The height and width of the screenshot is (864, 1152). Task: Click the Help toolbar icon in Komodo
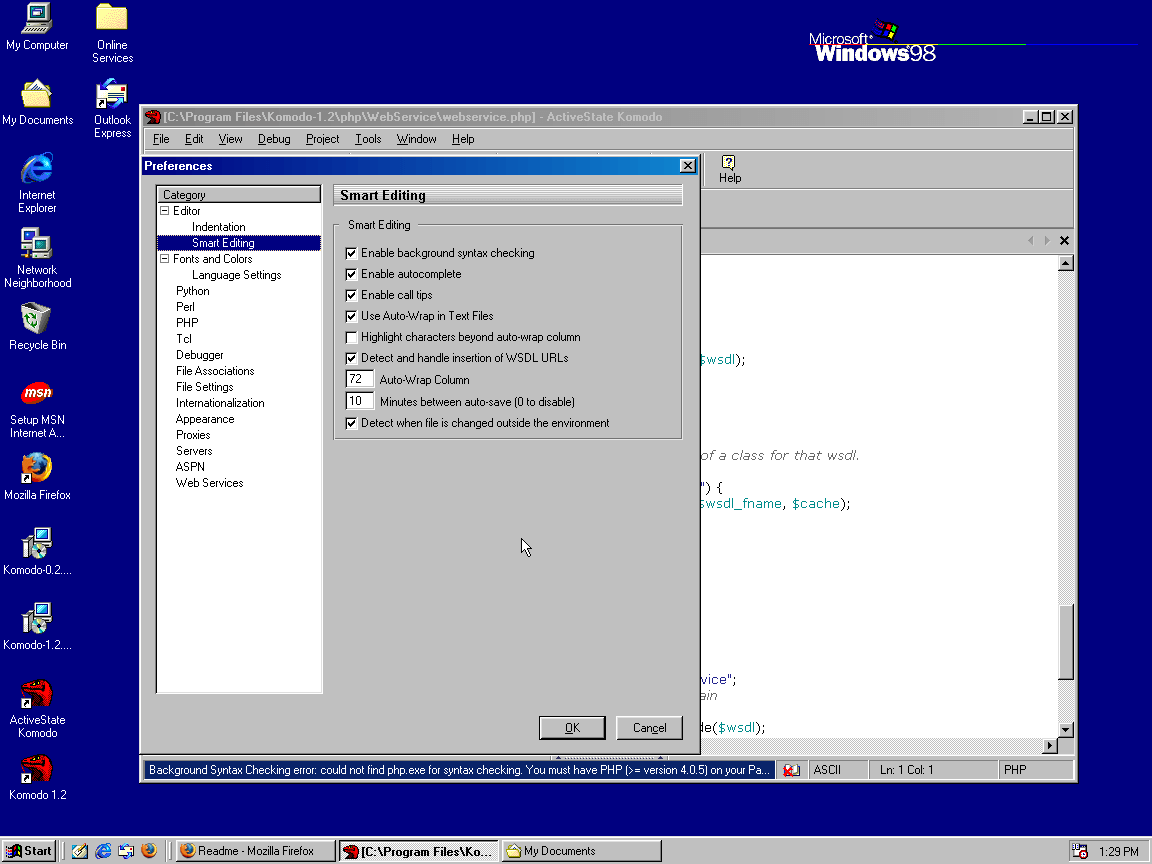[730, 169]
